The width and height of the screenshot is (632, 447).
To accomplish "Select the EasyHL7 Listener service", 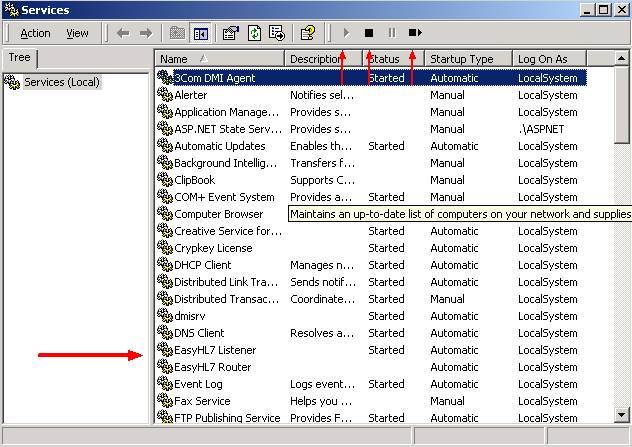I will click(x=371, y=350).
